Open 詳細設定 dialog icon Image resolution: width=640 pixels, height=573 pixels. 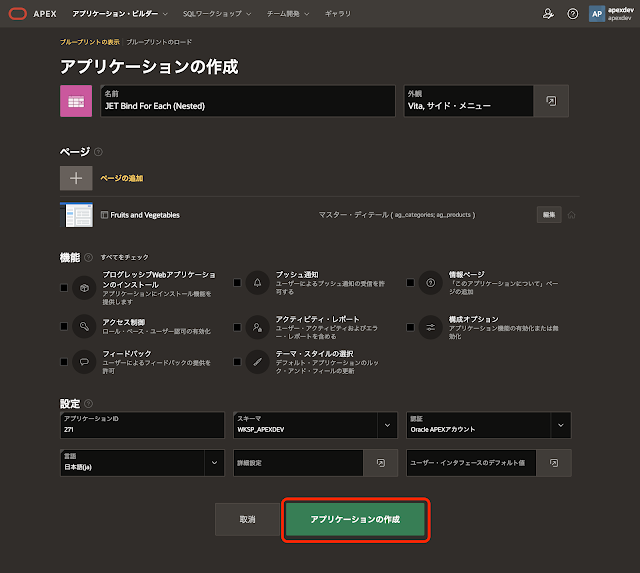pyautogui.click(x=380, y=463)
